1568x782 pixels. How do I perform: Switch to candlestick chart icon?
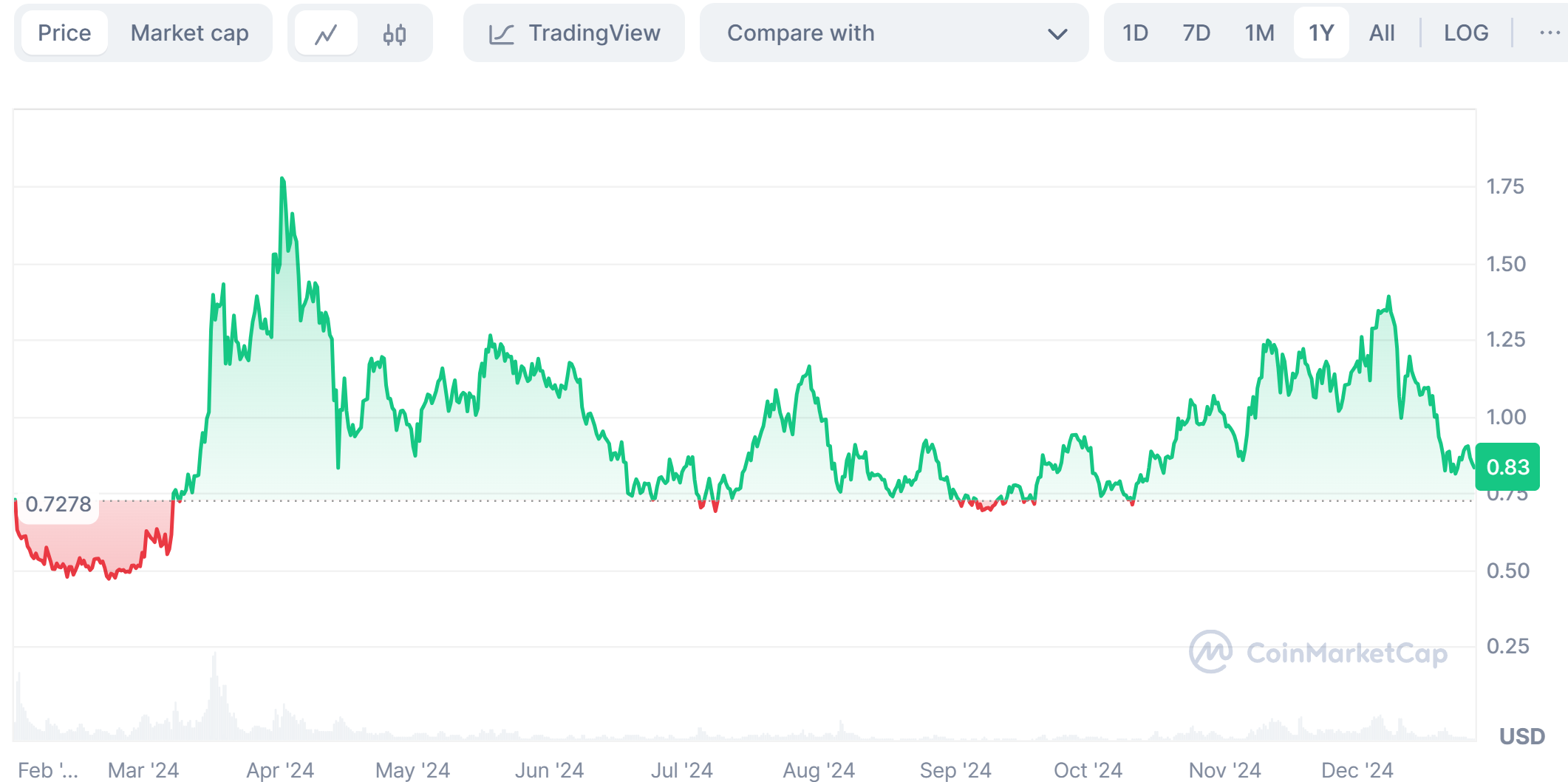[395, 34]
